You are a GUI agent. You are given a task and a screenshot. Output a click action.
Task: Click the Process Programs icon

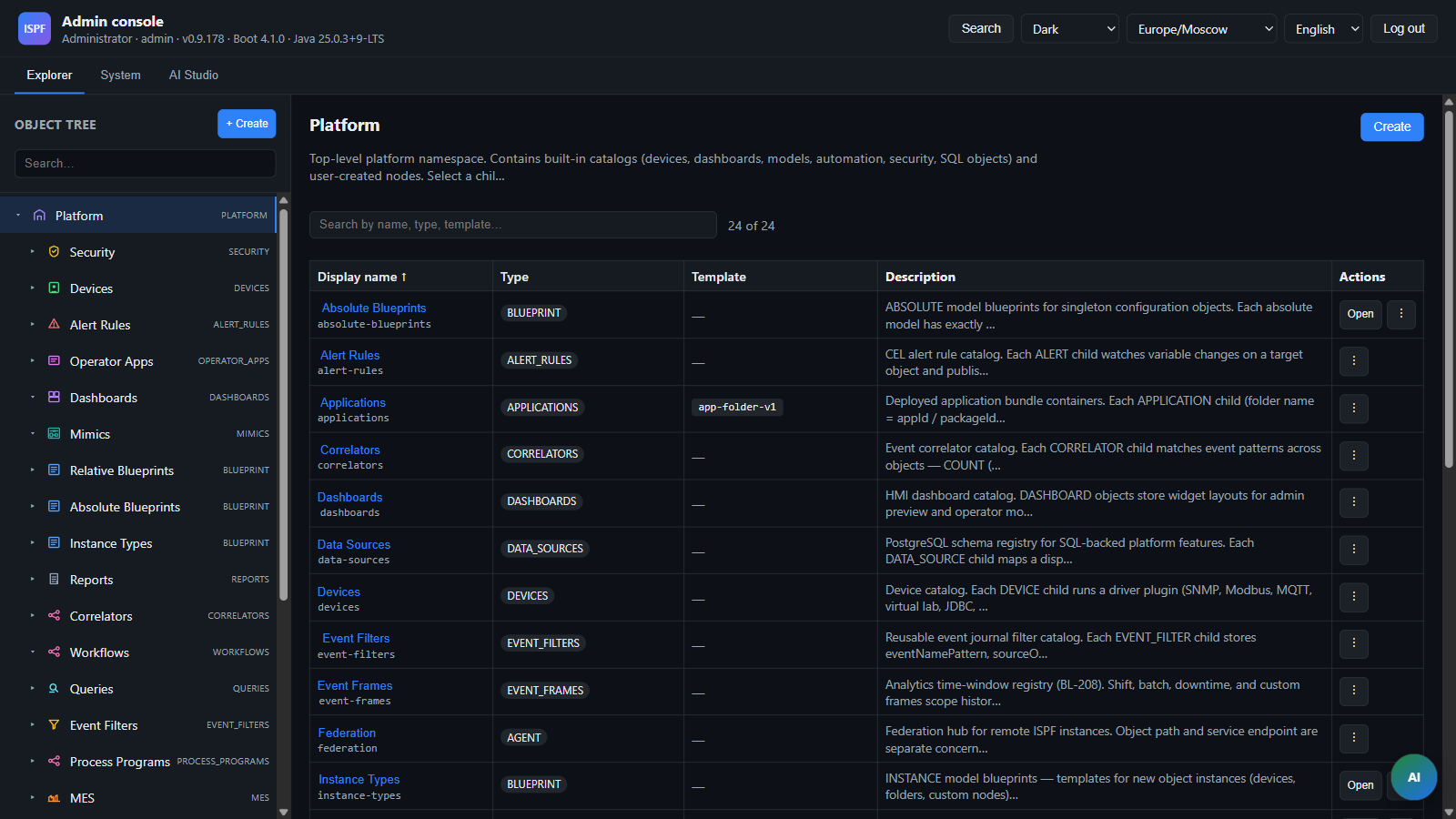(54, 762)
